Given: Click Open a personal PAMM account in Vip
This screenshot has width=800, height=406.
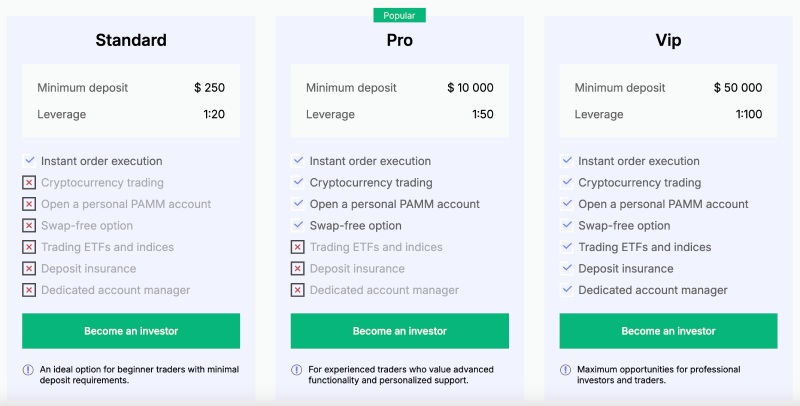Looking at the screenshot, I should (663, 204).
